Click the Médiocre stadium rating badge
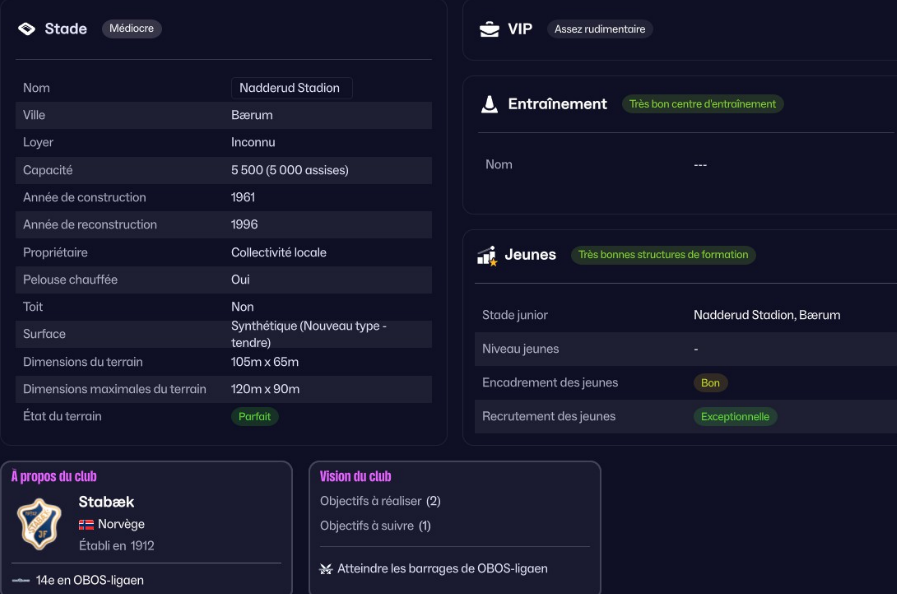Viewport: 897px width, 594px height. pyautogui.click(x=131, y=29)
